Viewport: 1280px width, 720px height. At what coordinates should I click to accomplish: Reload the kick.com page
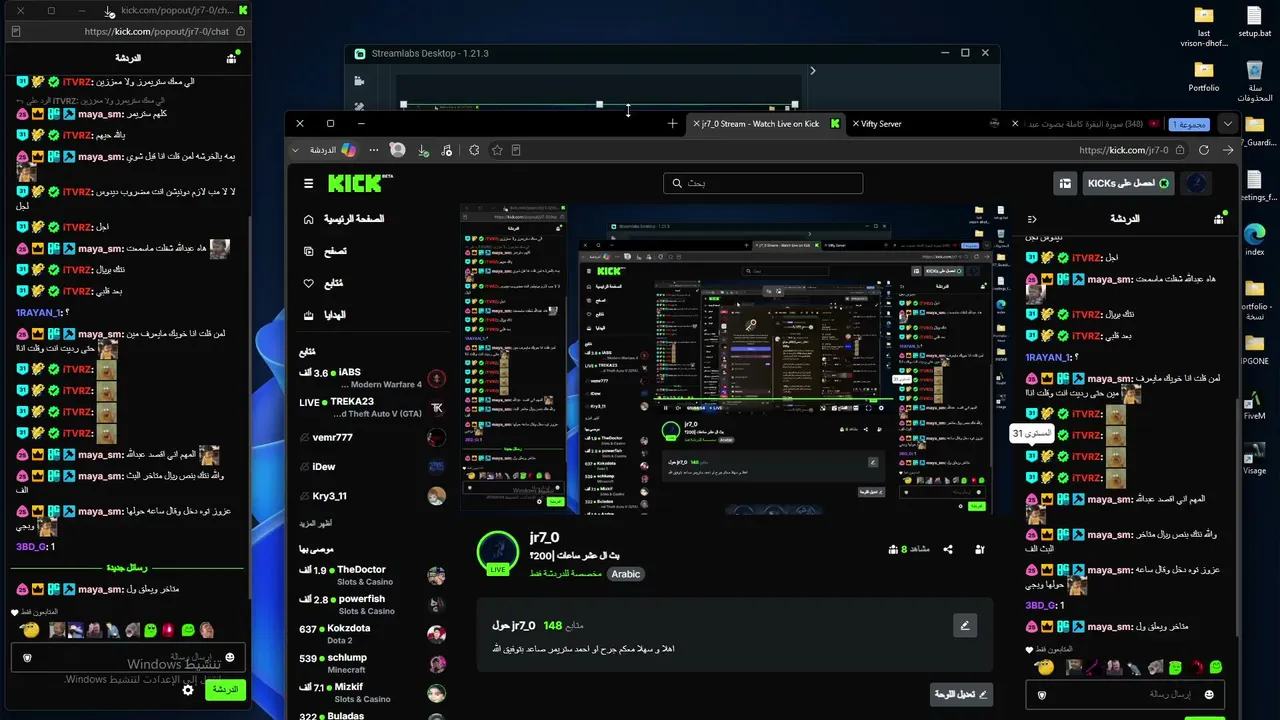[x=1204, y=150]
